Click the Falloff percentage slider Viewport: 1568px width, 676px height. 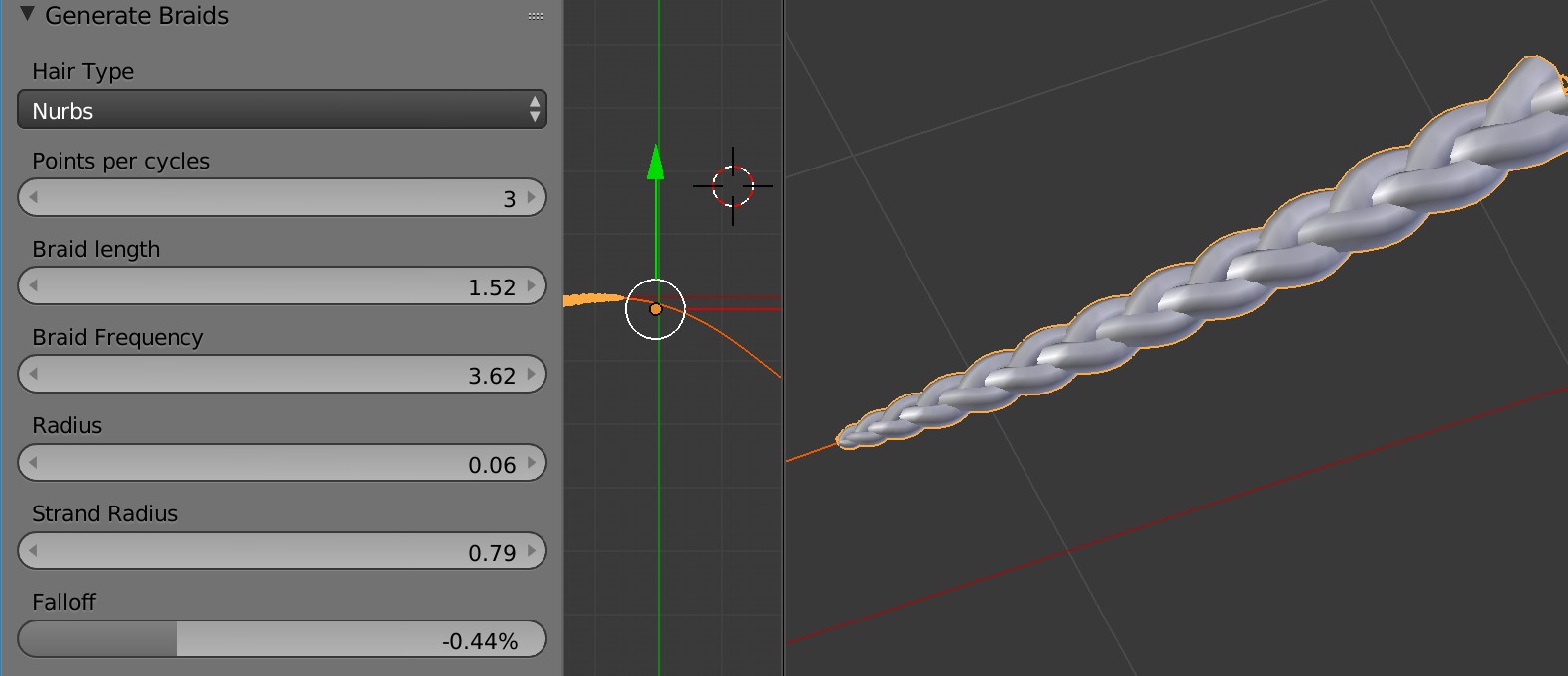(282, 639)
